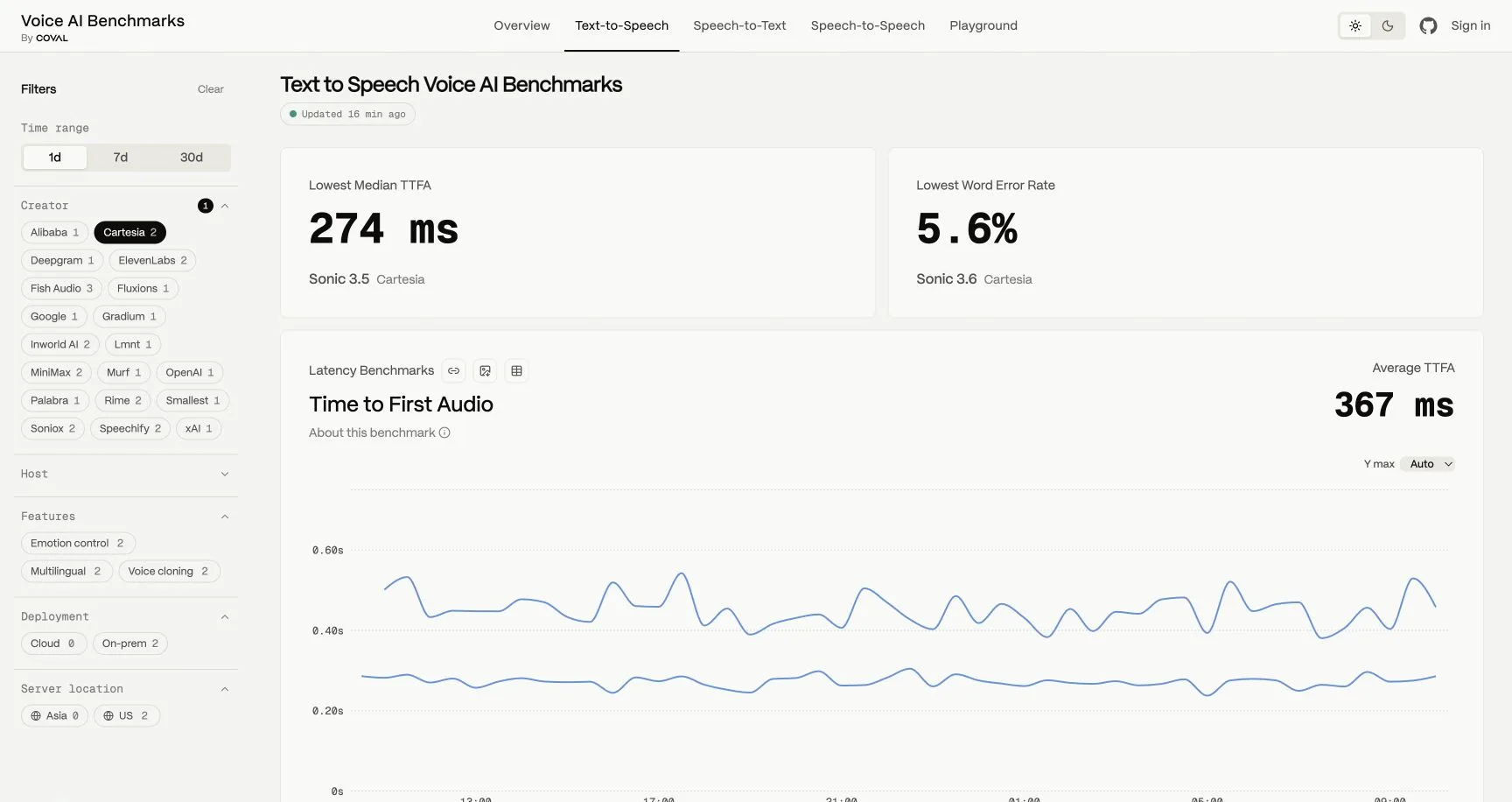Screen dimensions: 1512x802
Task: Enable the On-prem deployment filter
Action: 130,644
